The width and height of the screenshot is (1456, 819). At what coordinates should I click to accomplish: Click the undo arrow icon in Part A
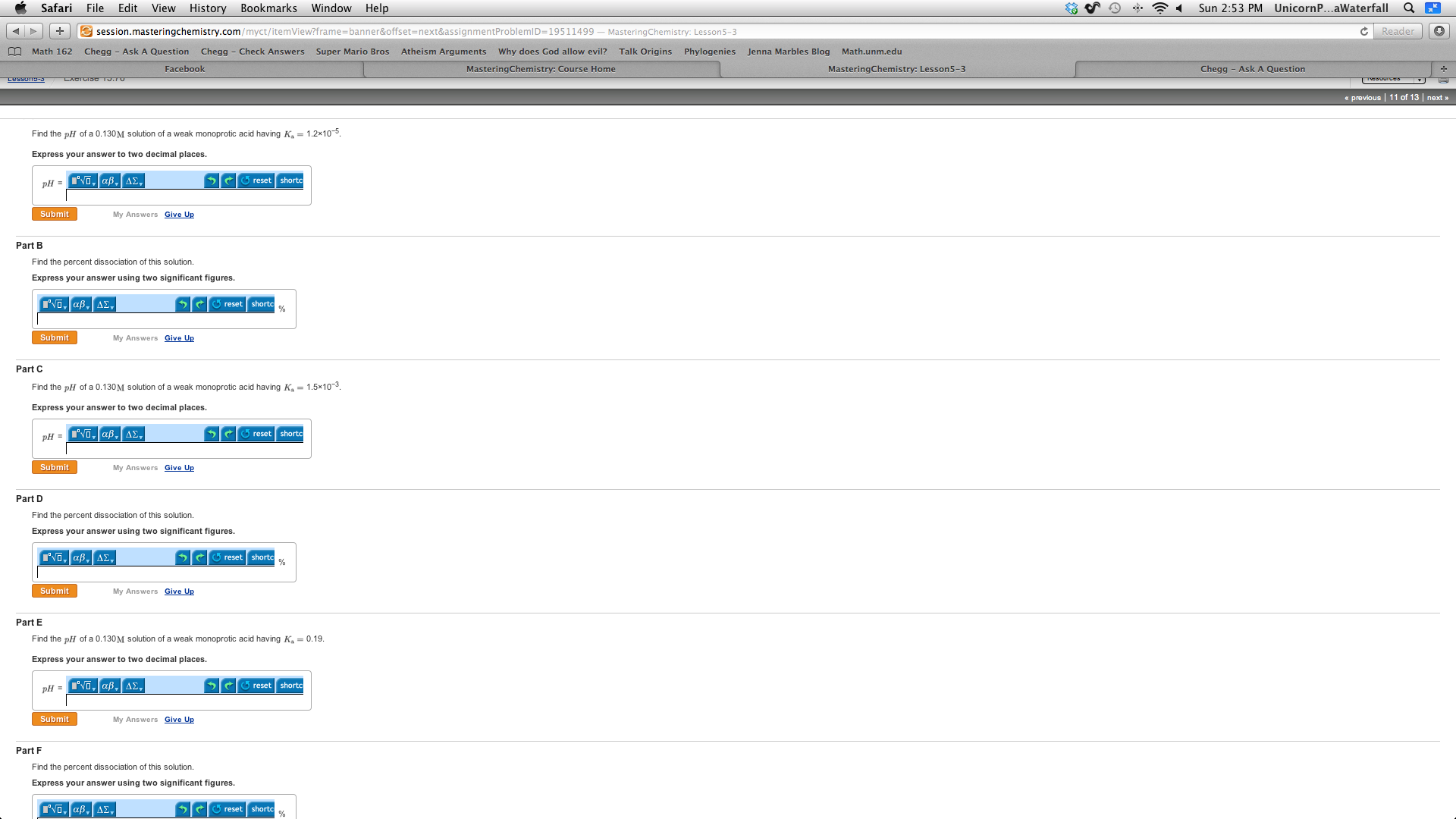[211, 179]
